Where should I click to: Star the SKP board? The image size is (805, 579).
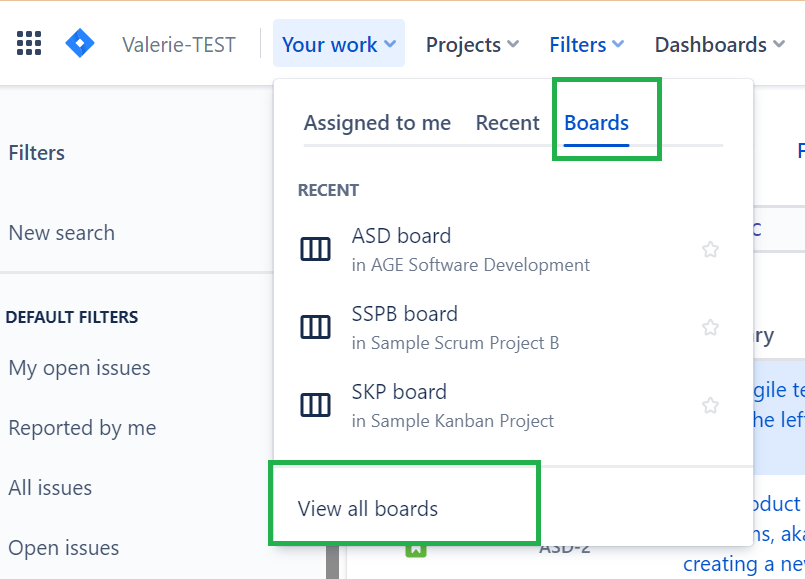(710, 405)
